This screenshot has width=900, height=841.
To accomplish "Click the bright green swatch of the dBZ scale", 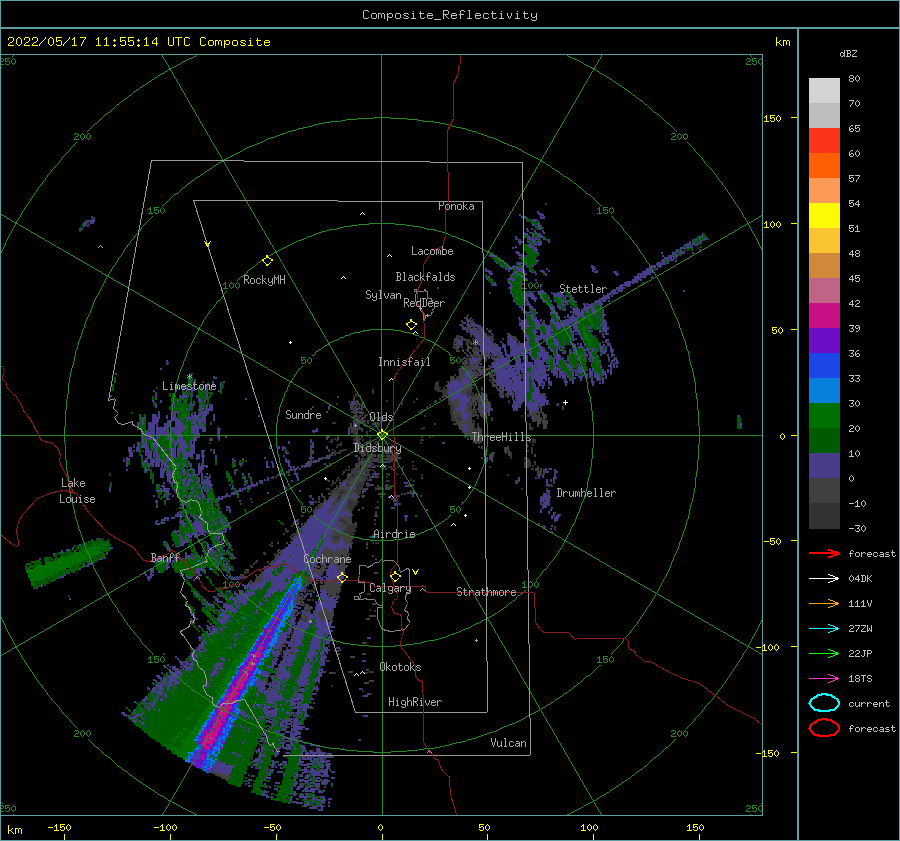I will (x=824, y=415).
